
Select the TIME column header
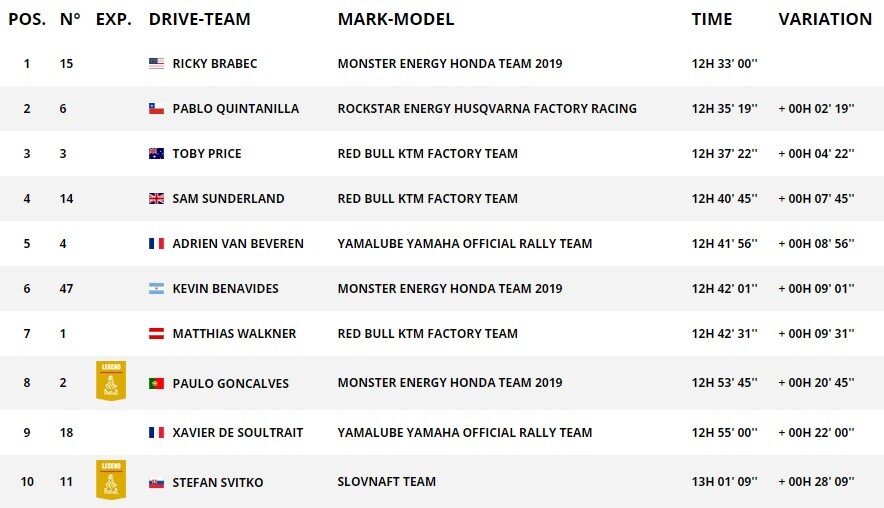coord(712,19)
